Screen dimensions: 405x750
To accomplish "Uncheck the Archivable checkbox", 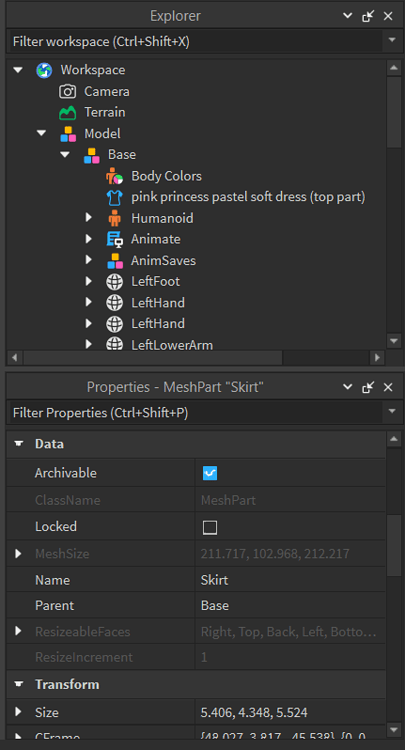I will pyautogui.click(x=210, y=473).
